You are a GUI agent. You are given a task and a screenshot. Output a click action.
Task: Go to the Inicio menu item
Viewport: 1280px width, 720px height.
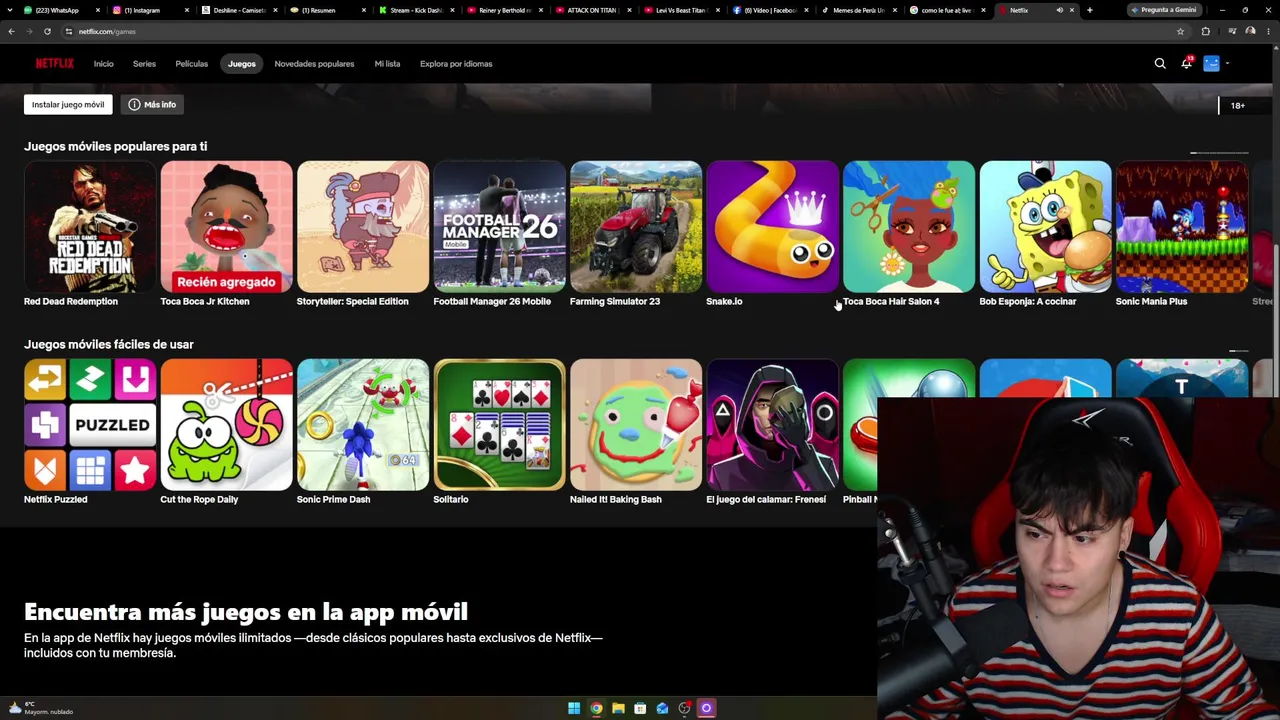tap(104, 63)
